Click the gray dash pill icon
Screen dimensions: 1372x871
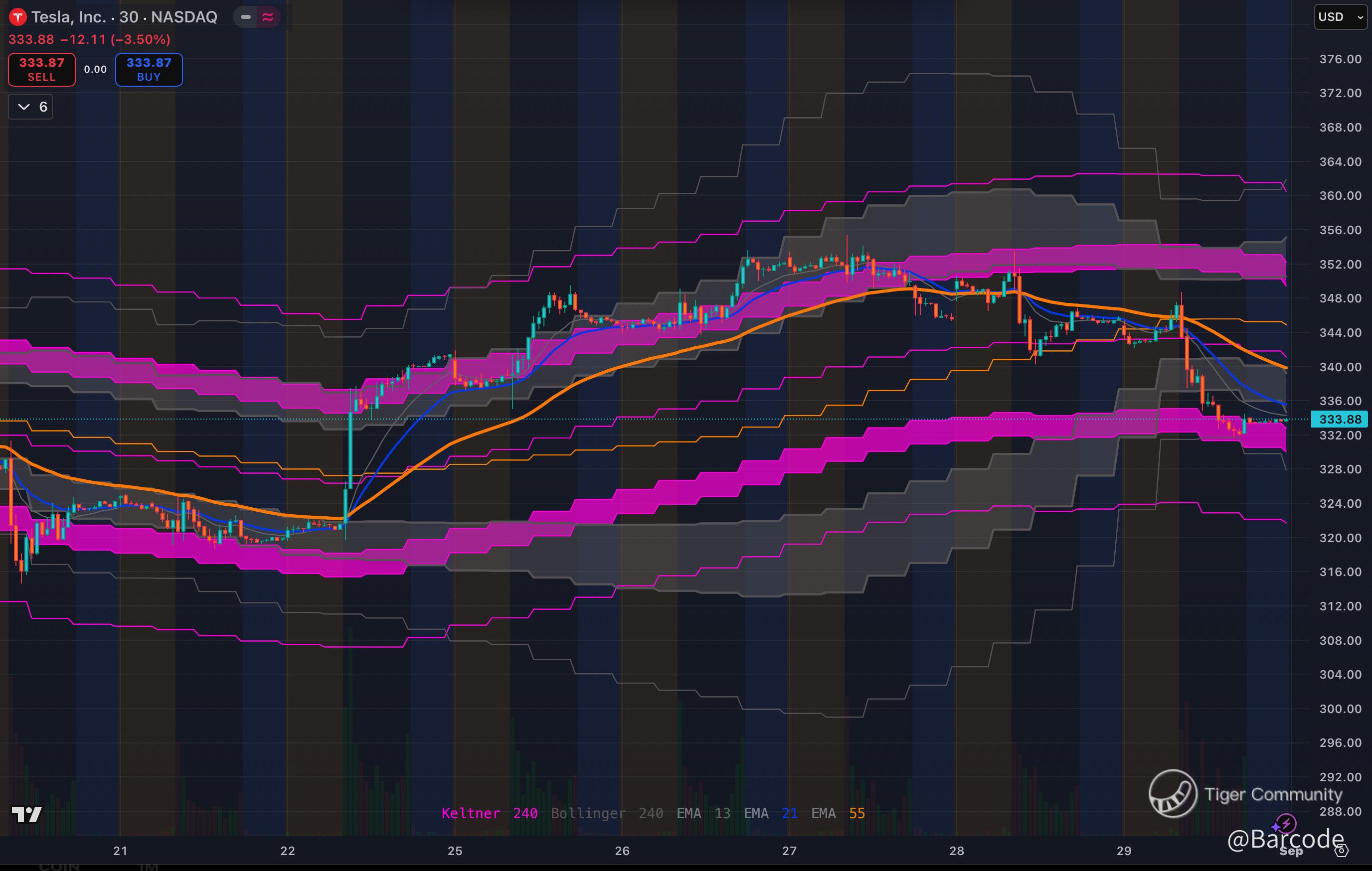pyautogui.click(x=246, y=17)
